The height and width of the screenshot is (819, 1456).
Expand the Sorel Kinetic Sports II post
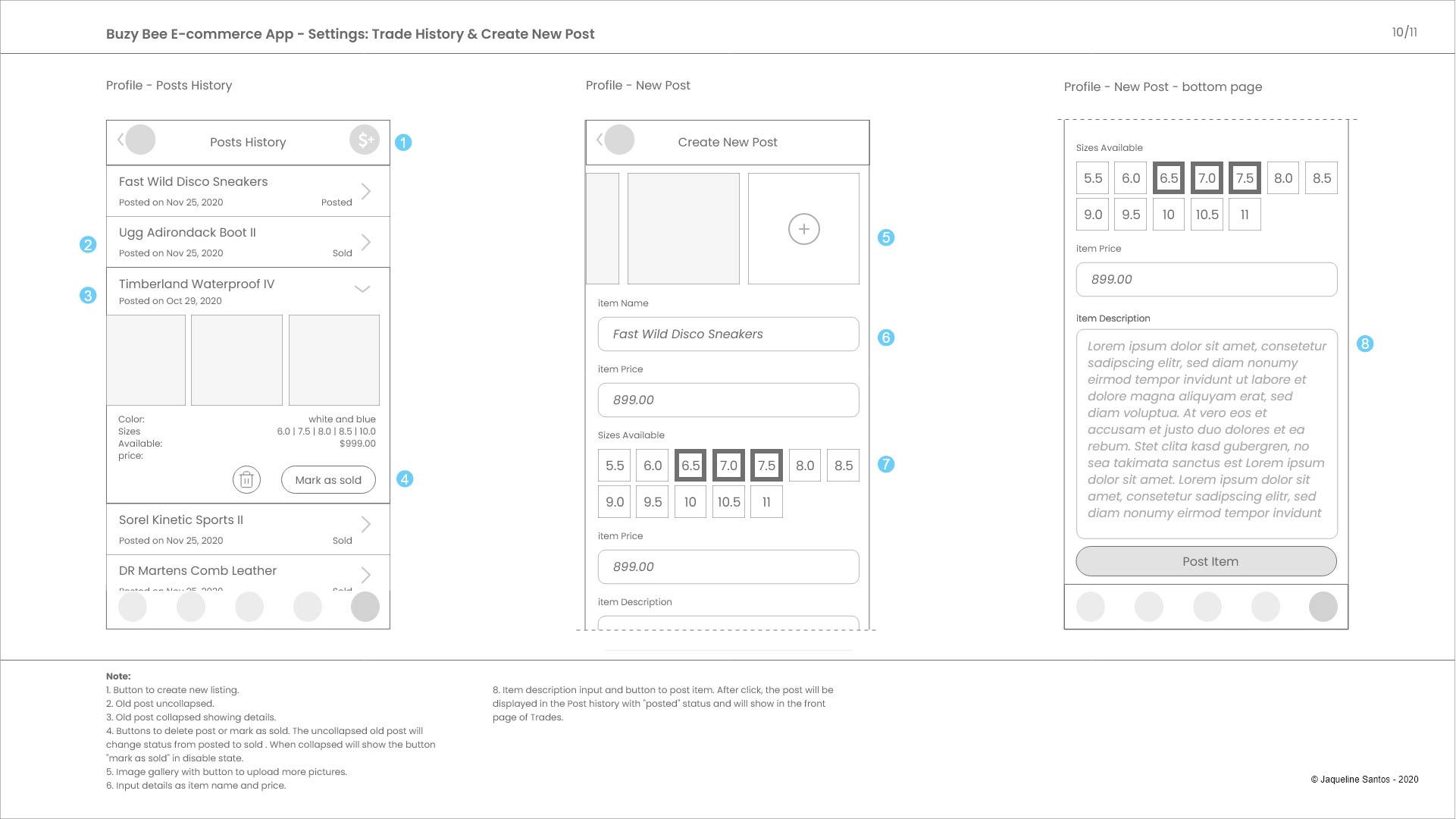pos(366,524)
